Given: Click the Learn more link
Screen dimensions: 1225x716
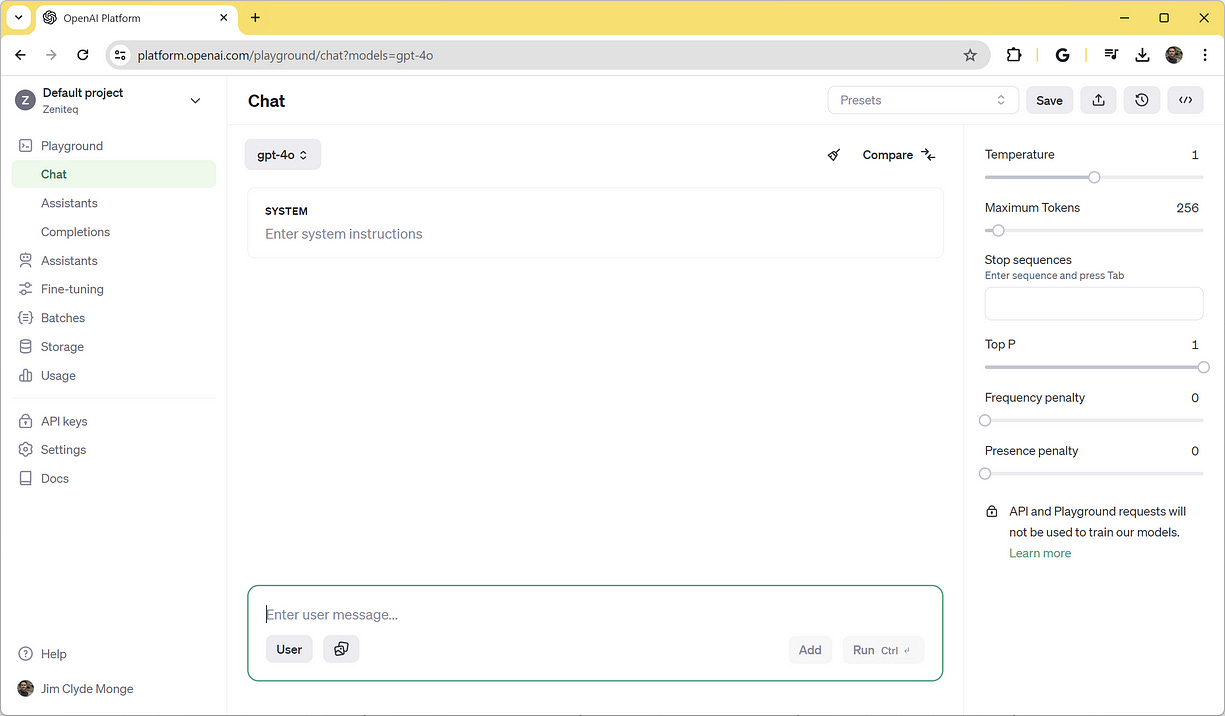Looking at the screenshot, I should click(1039, 553).
